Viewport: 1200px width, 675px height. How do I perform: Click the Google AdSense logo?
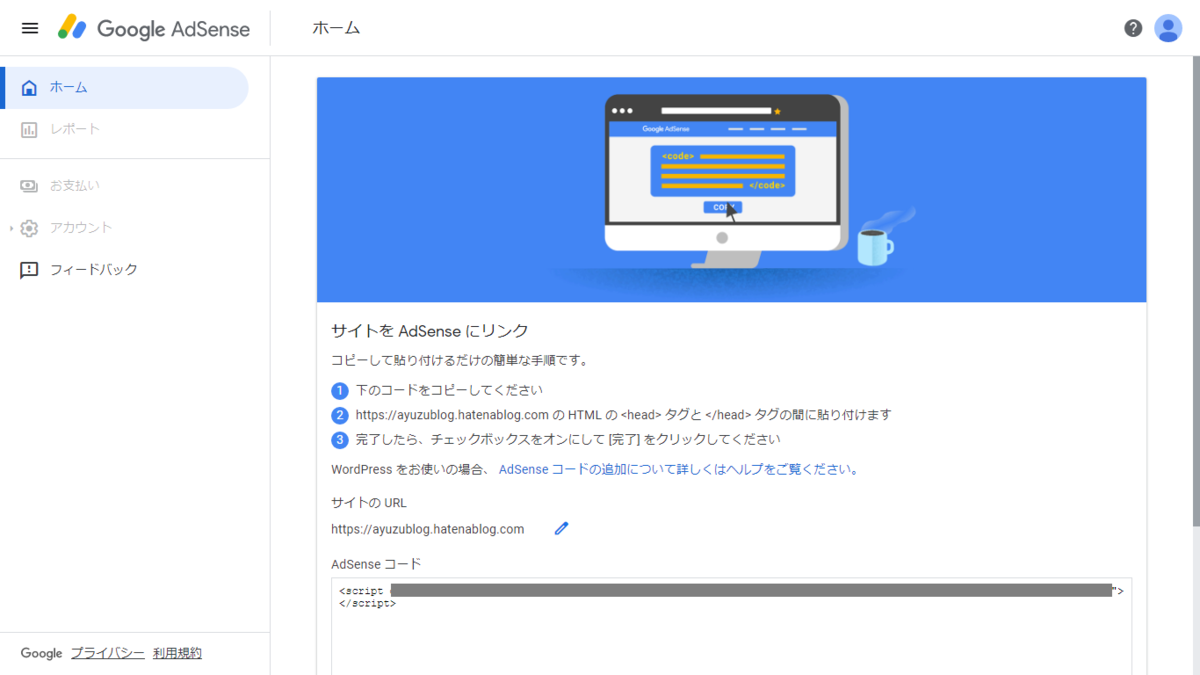click(x=154, y=28)
